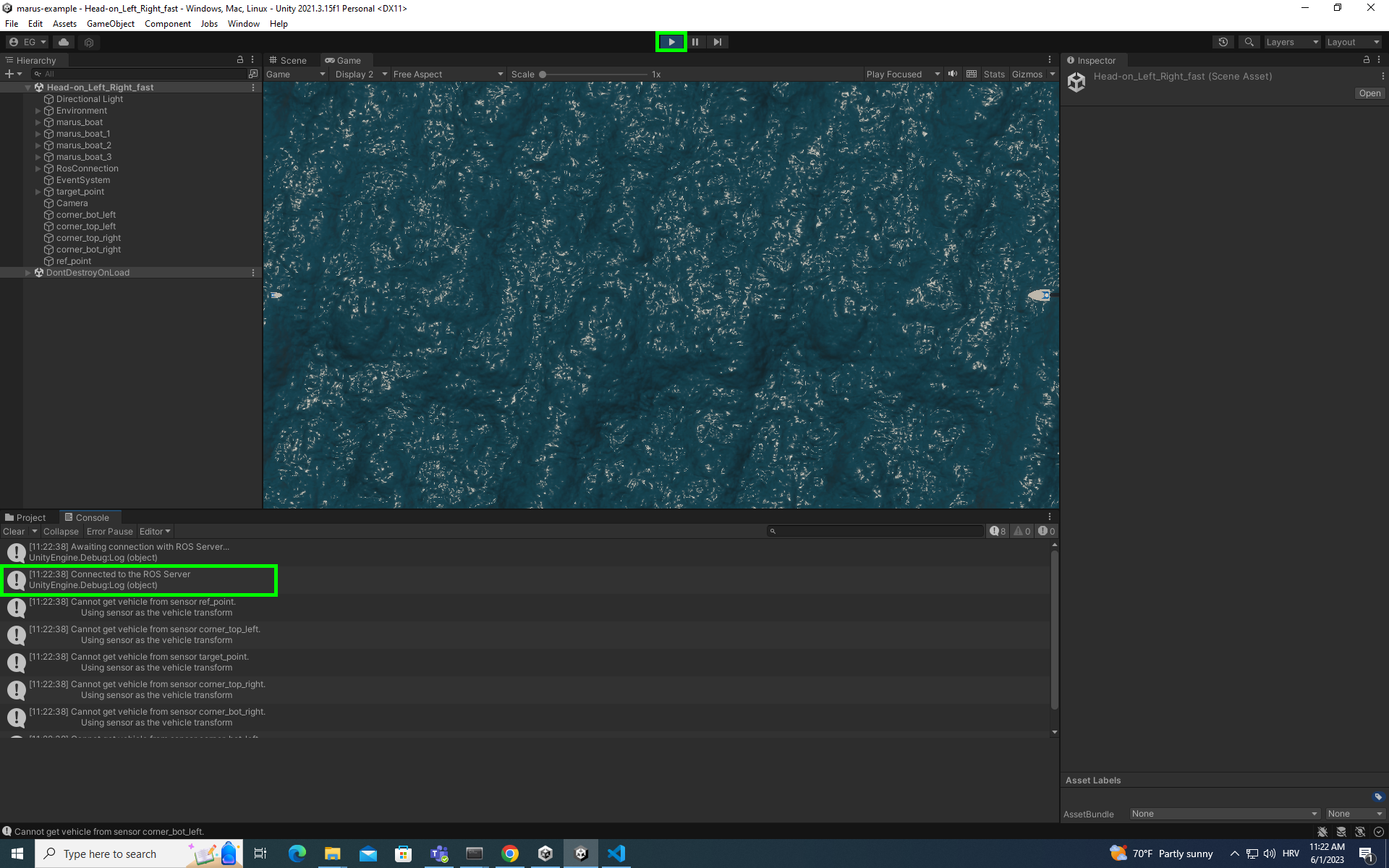Switch to the Scene tab
1389x868 pixels.
pos(288,60)
